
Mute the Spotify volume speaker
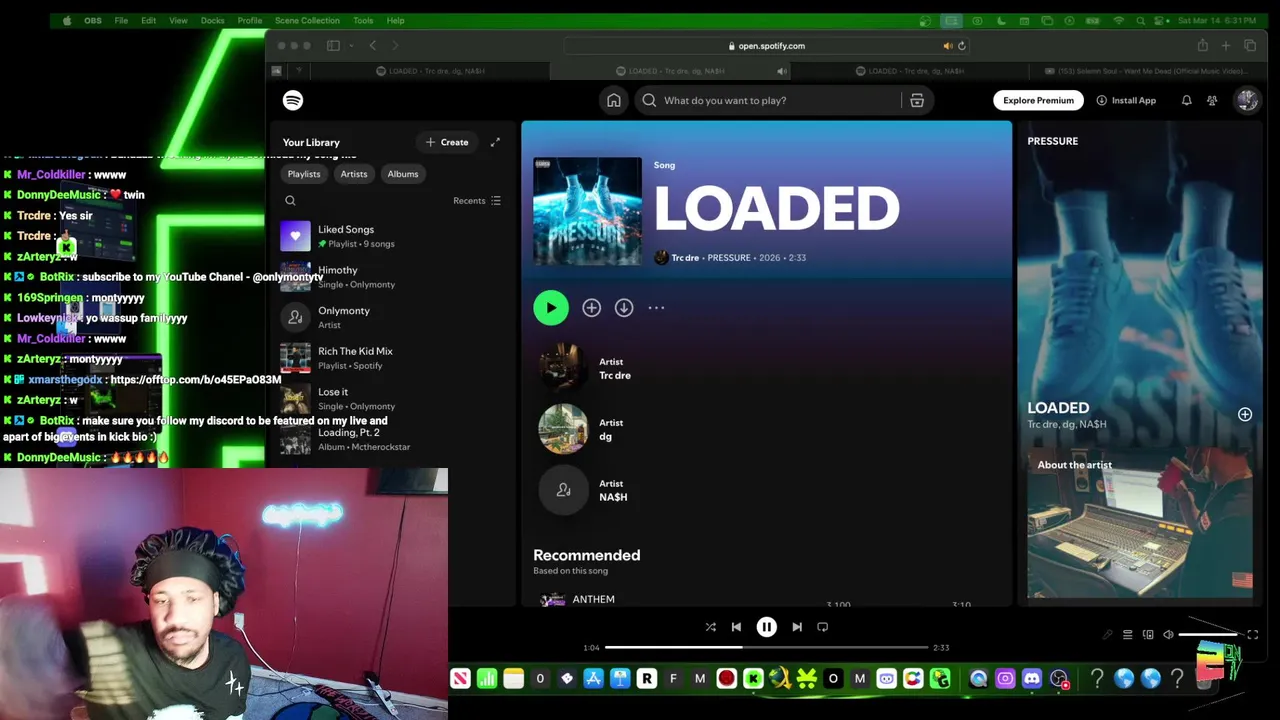(x=1168, y=635)
